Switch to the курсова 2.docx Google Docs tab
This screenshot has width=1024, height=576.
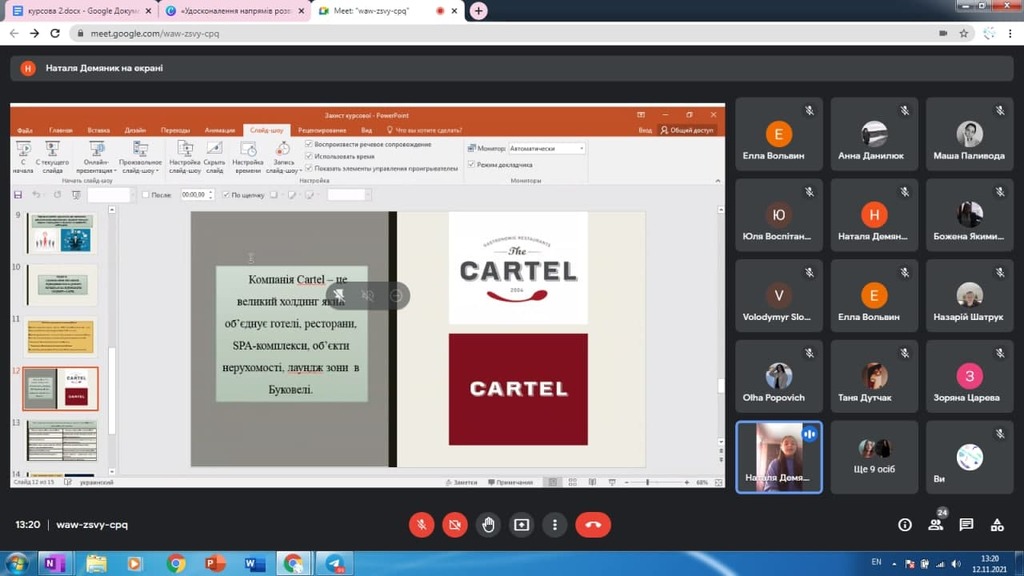(x=75, y=11)
